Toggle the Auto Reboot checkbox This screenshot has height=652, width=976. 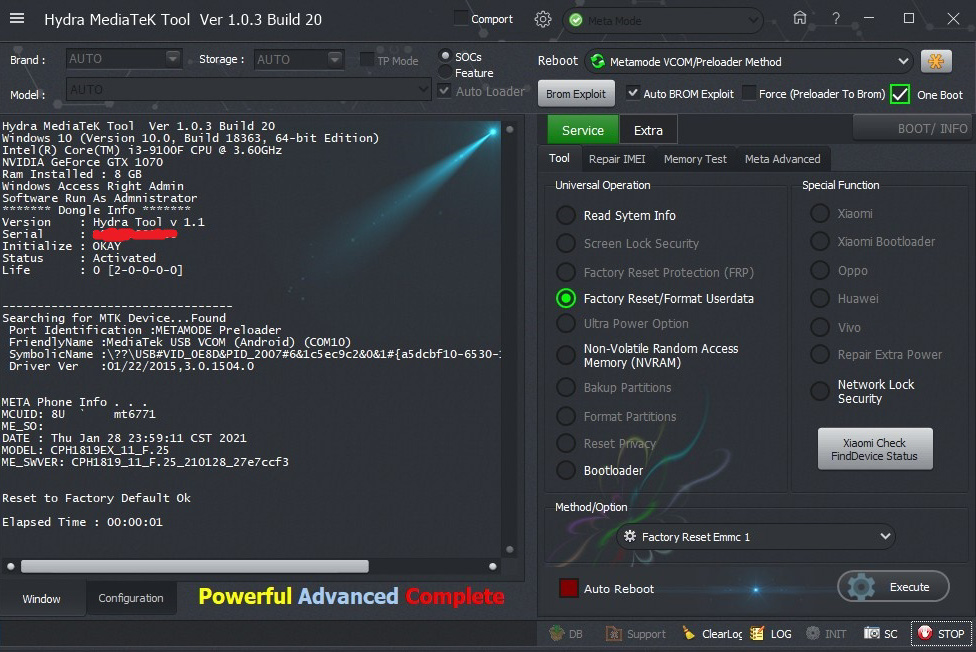pos(569,588)
